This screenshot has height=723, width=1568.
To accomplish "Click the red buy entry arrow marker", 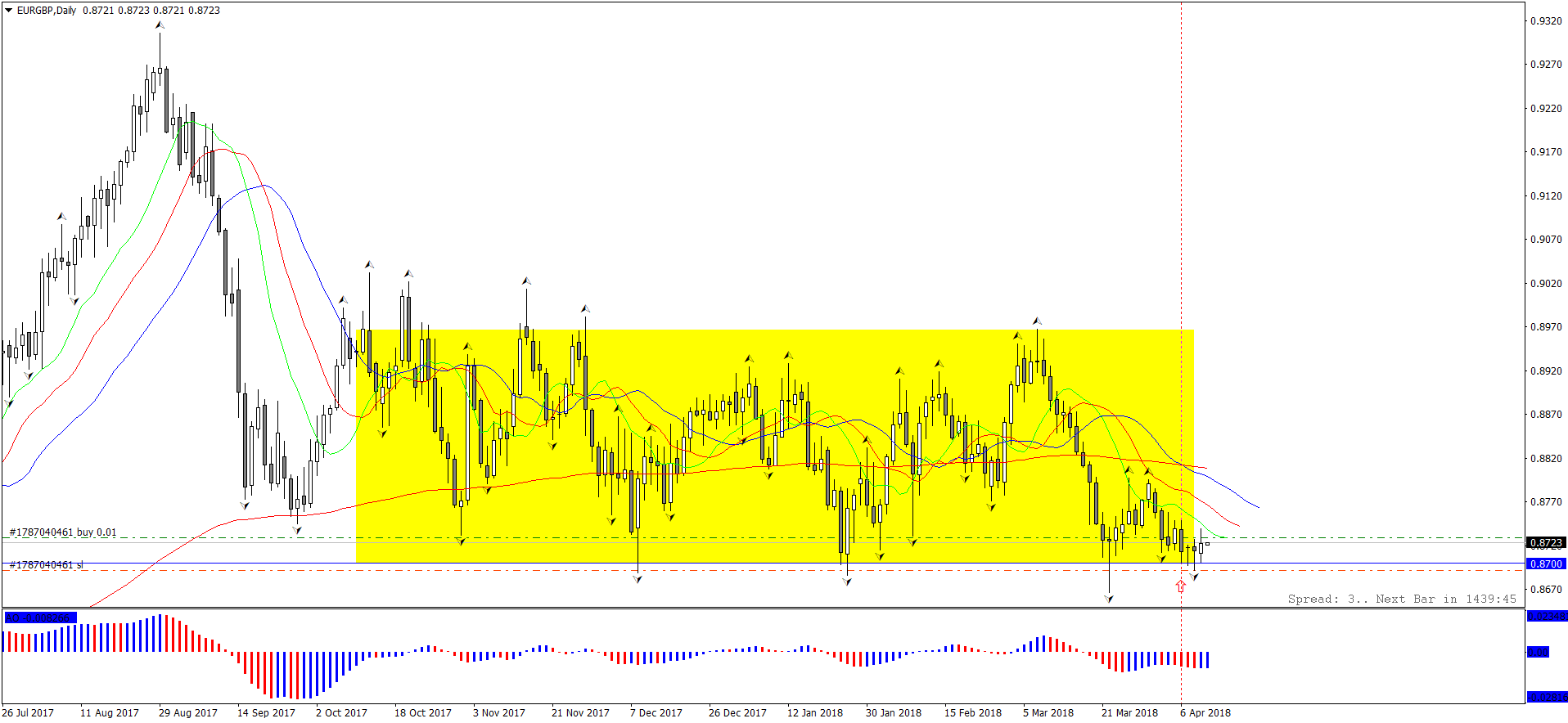I will [1180, 586].
